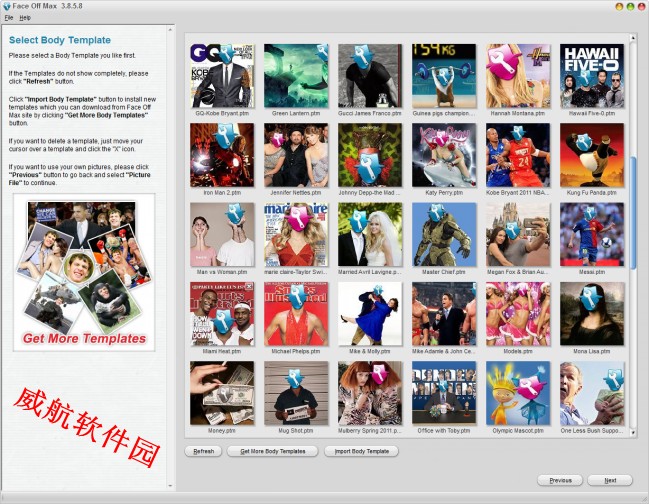649x504 pixels.
Task: Select the marie claire Taylor Swift template
Action: point(296,235)
